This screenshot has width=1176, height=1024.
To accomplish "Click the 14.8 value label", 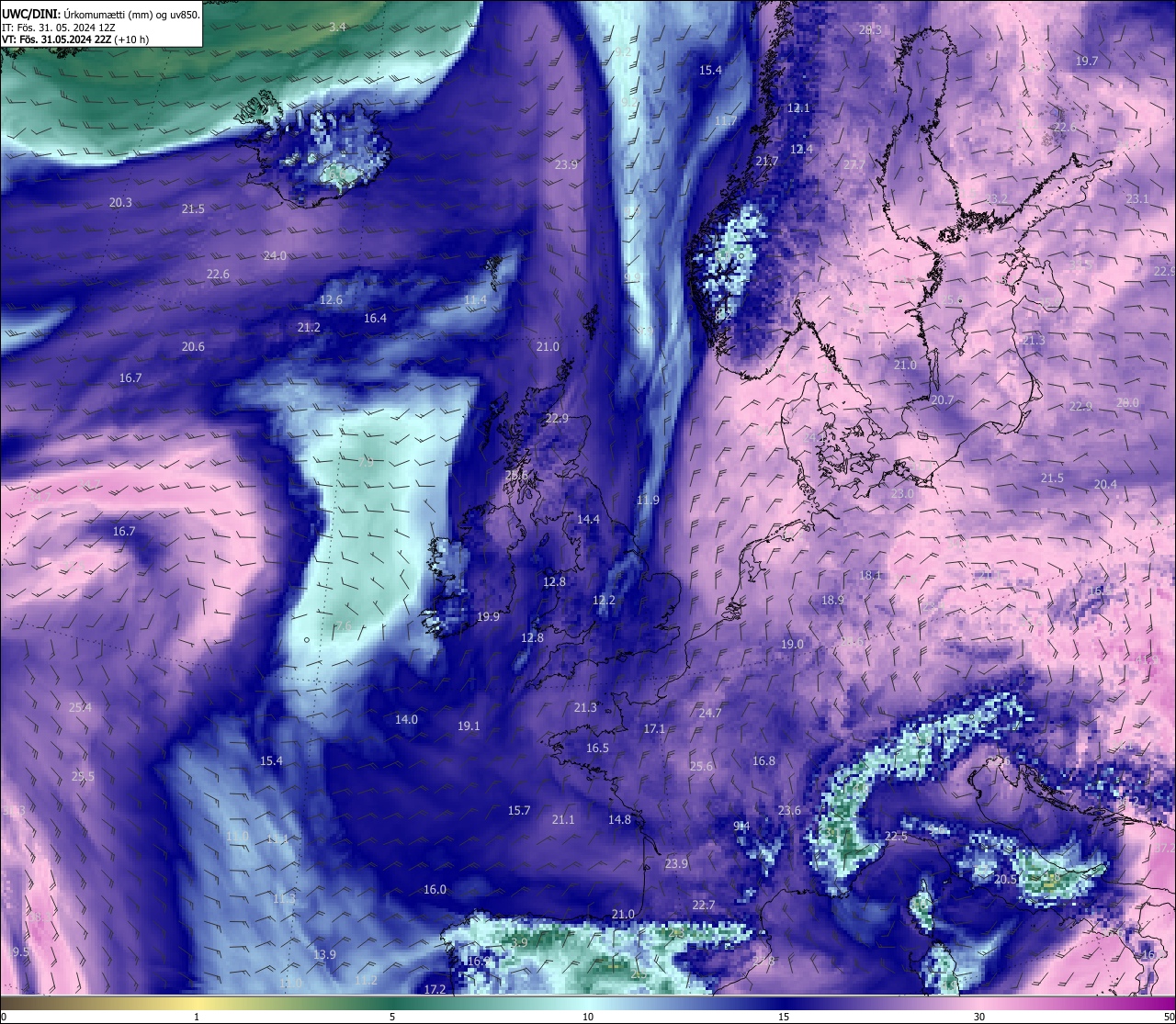I will click(x=619, y=820).
